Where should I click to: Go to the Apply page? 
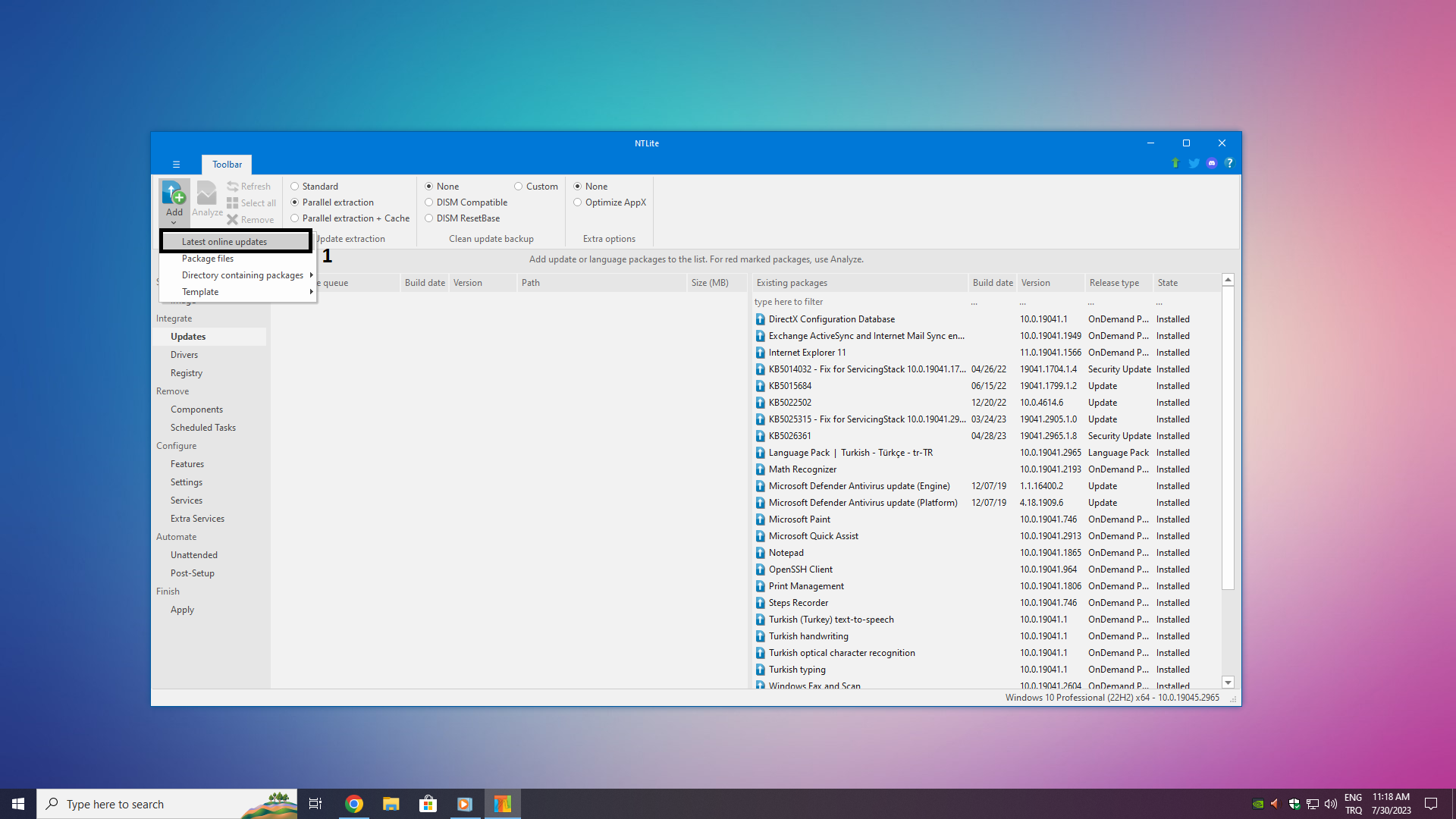tap(182, 610)
